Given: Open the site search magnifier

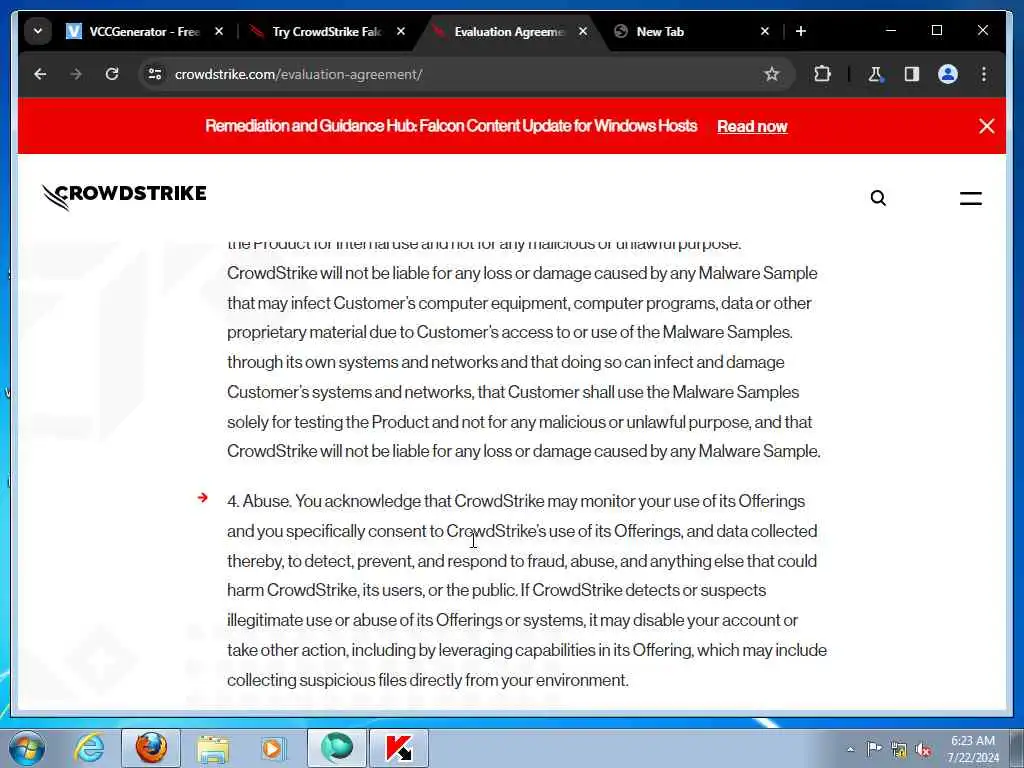Looking at the screenshot, I should pyautogui.click(x=878, y=198).
